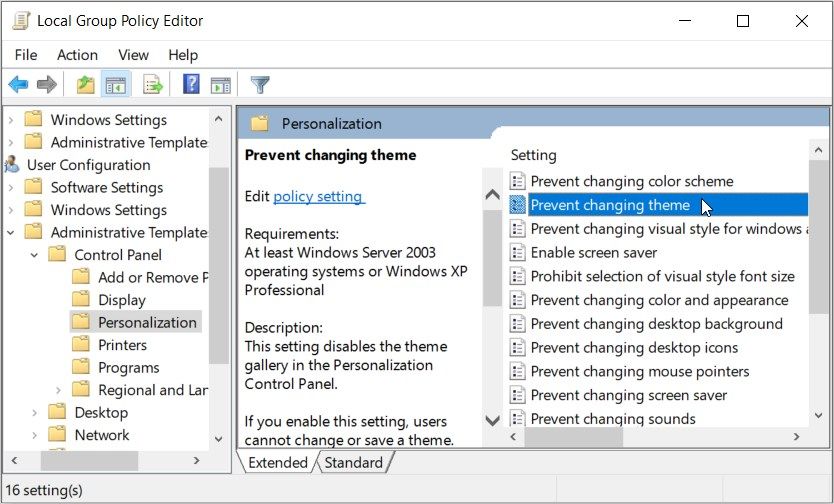Click the Local Group Policy Editor title icon
834x504 pixels.
(x=21, y=21)
